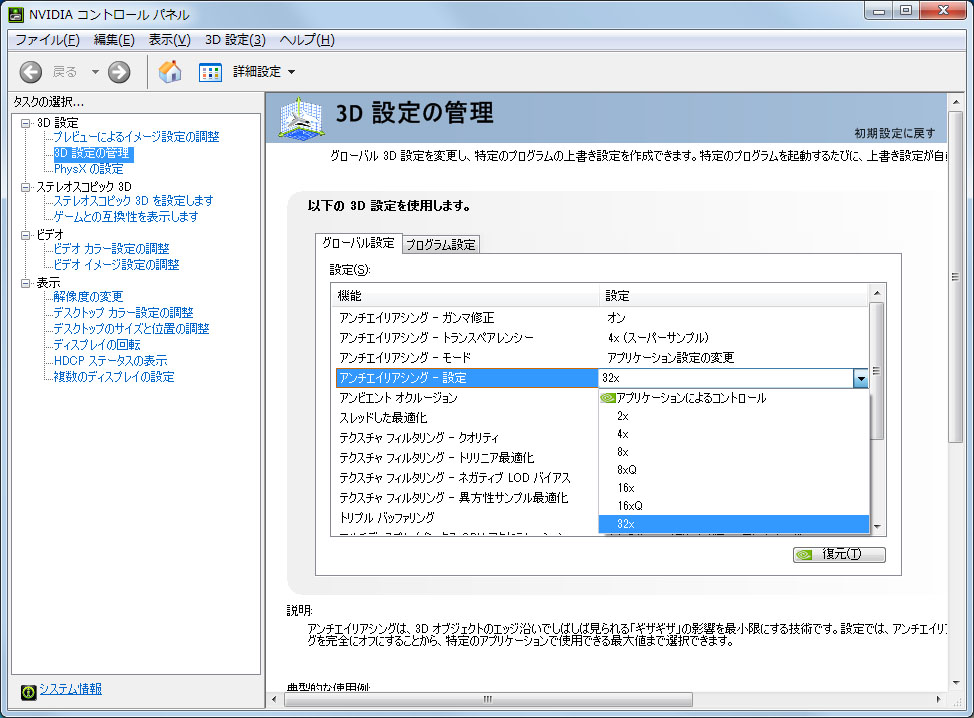The width and height of the screenshot is (974, 718).
Task: Click the Back arrow button
Action: click(x=30, y=72)
